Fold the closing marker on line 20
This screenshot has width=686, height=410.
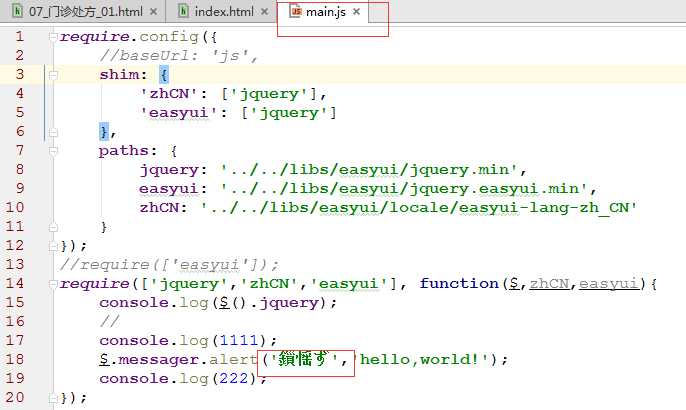[53, 398]
